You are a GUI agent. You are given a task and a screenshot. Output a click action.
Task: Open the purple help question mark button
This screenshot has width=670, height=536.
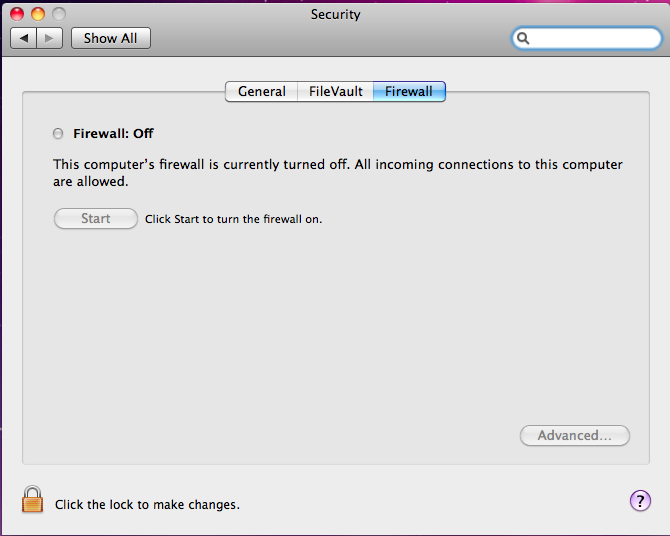[640, 501]
